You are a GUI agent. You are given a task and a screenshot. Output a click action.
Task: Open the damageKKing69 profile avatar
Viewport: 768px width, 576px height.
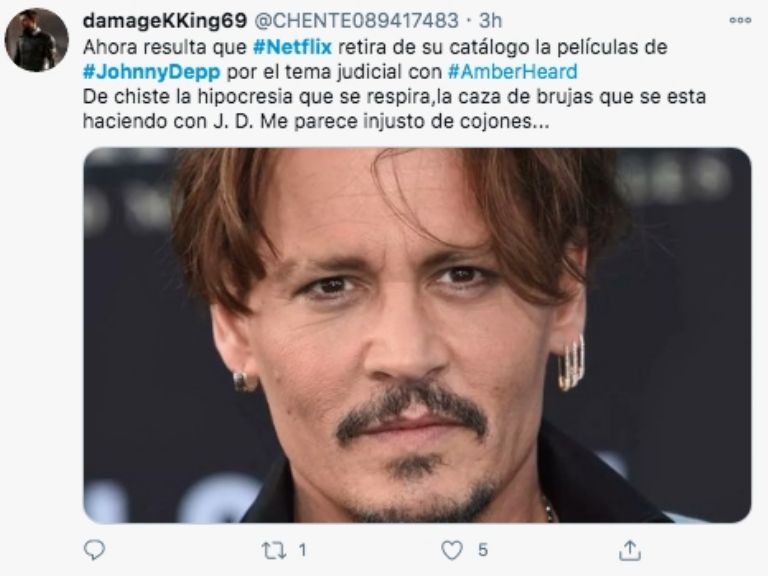click(36, 40)
